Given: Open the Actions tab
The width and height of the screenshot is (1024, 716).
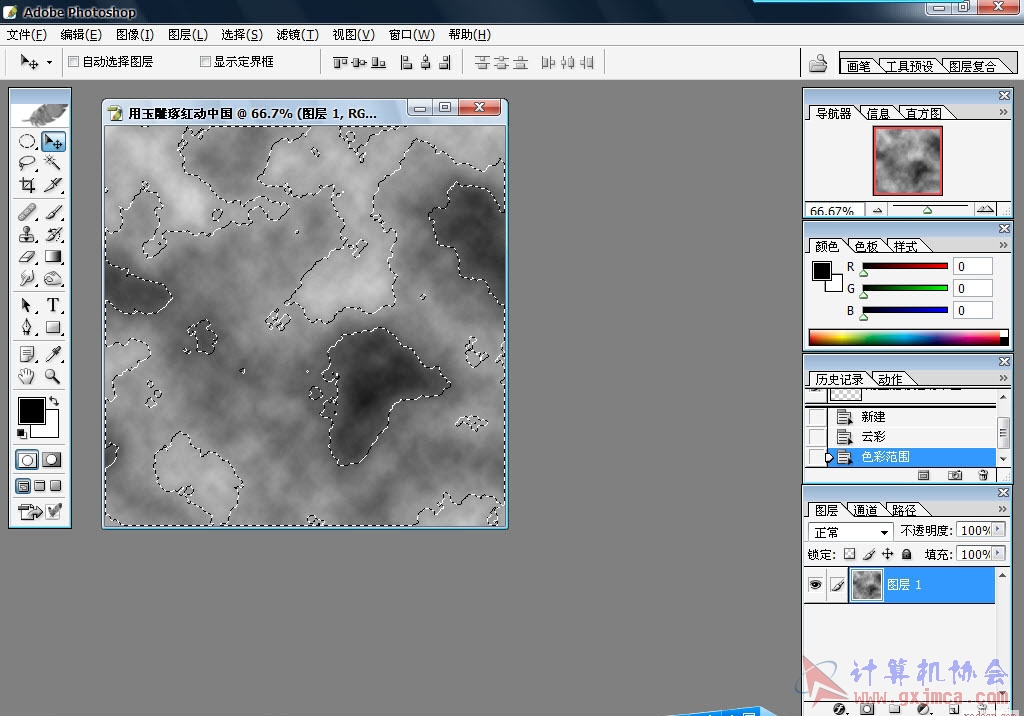Looking at the screenshot, I should 890,380.
